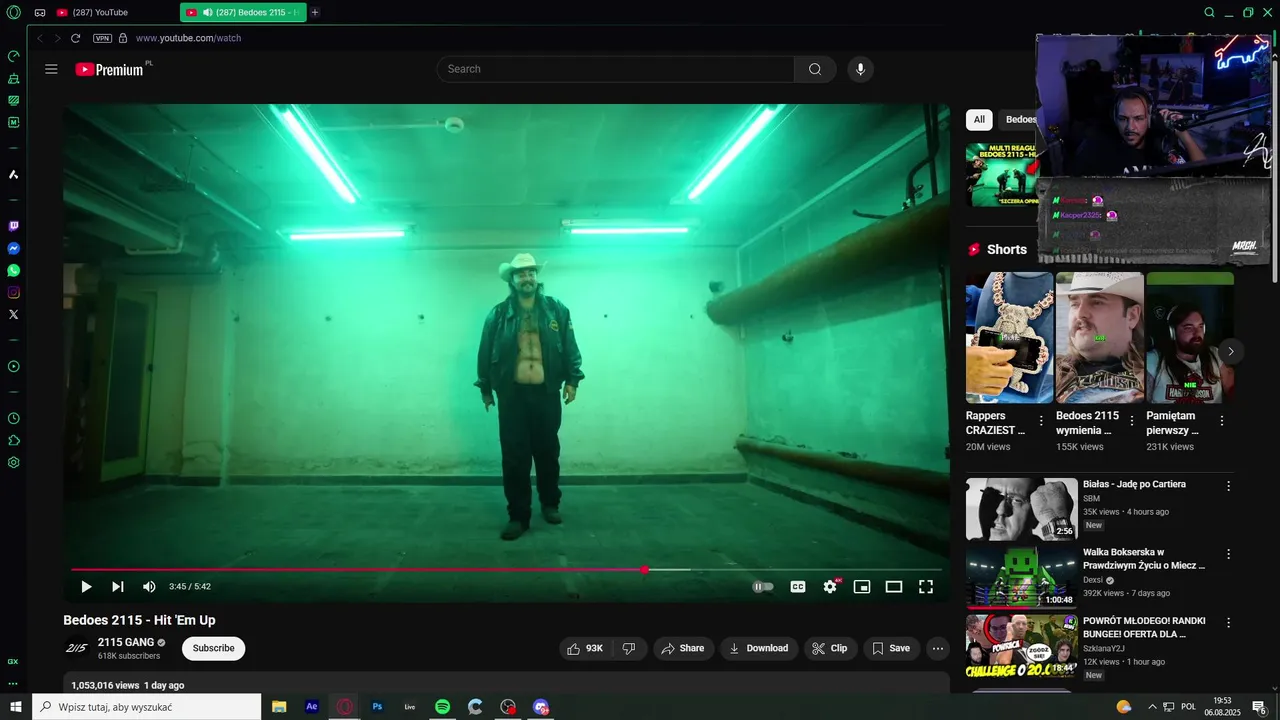Open the Aria AI sidebar icon
The width and height of the screenshot is (1280, 720).
point(13,175)
